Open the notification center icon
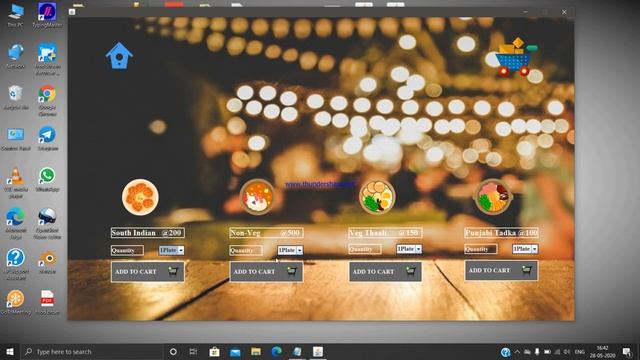 [x=627, y=351]
